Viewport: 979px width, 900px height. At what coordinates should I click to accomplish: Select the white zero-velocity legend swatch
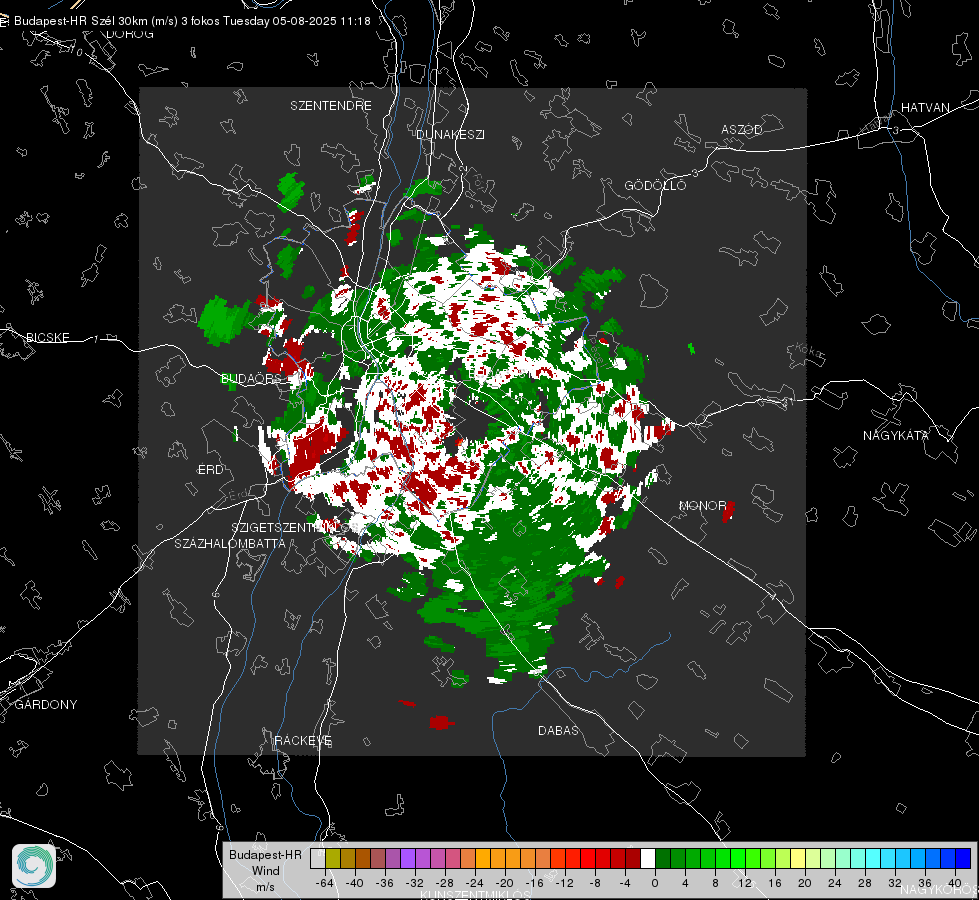[x=647, y=858]
